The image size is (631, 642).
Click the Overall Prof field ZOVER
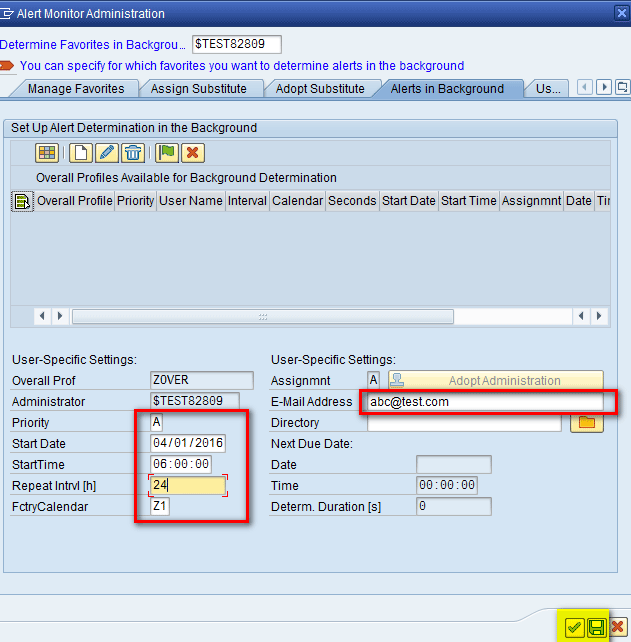pyautogui.click(x=201, y=380)
